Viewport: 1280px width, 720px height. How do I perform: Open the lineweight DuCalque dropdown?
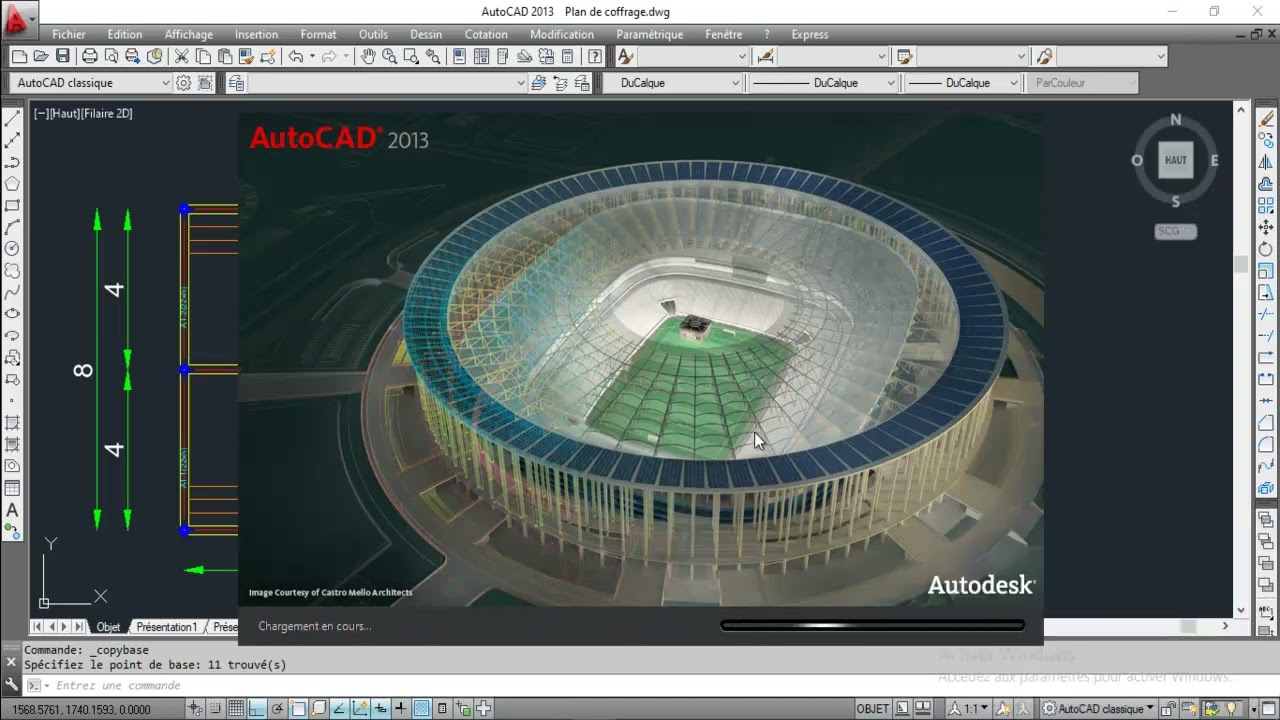click(963, 83)
